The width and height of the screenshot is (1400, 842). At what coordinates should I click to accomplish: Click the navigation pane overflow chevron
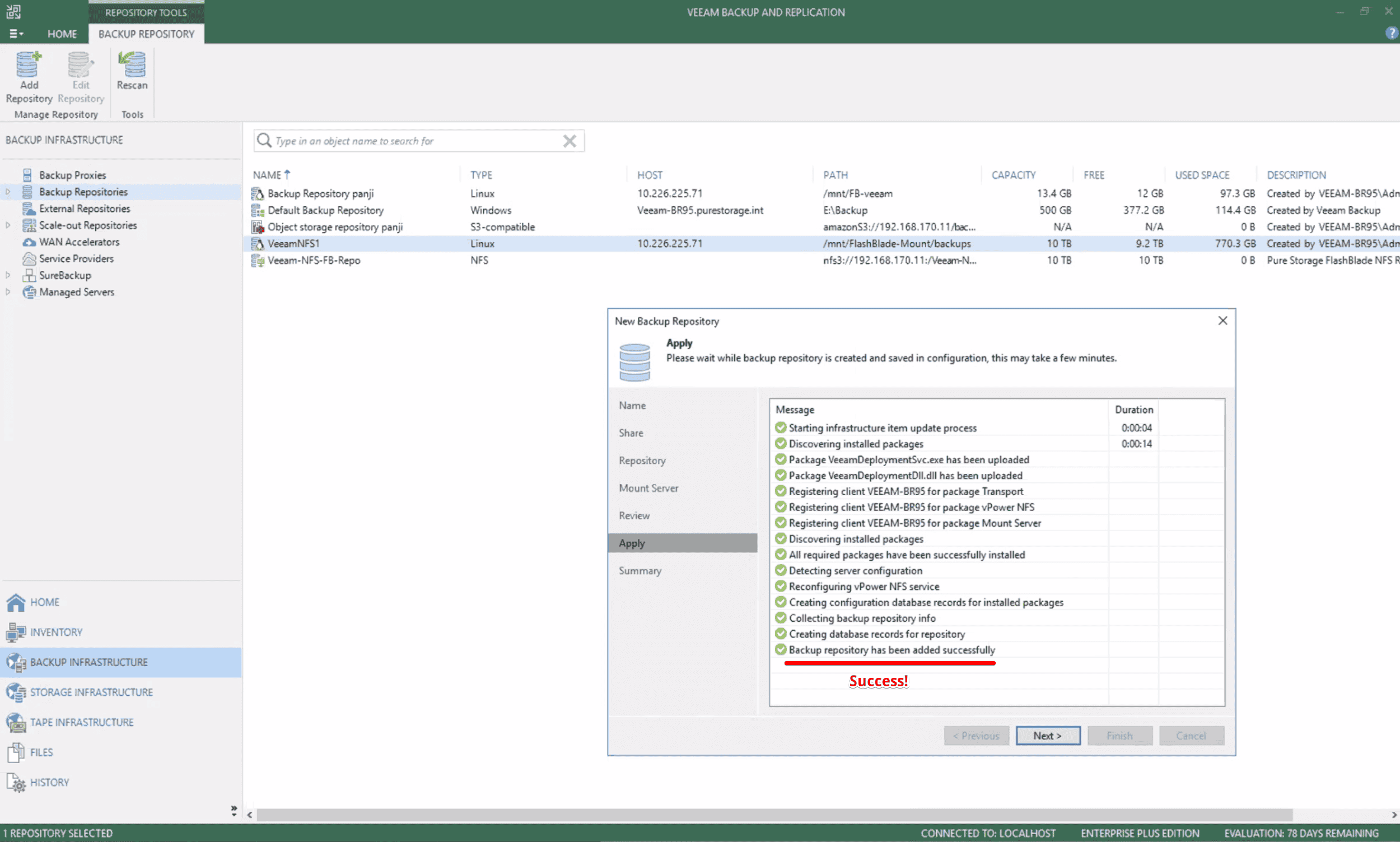234,811
